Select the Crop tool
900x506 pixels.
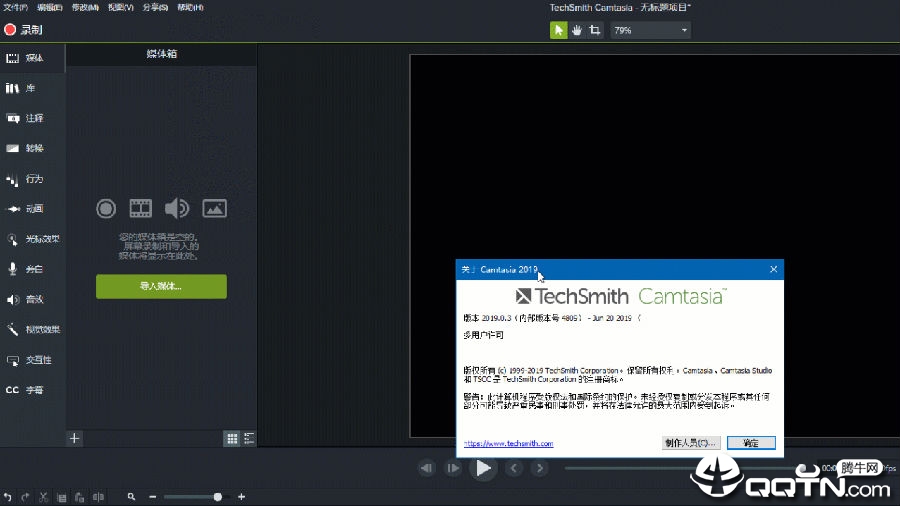point(595,30)
